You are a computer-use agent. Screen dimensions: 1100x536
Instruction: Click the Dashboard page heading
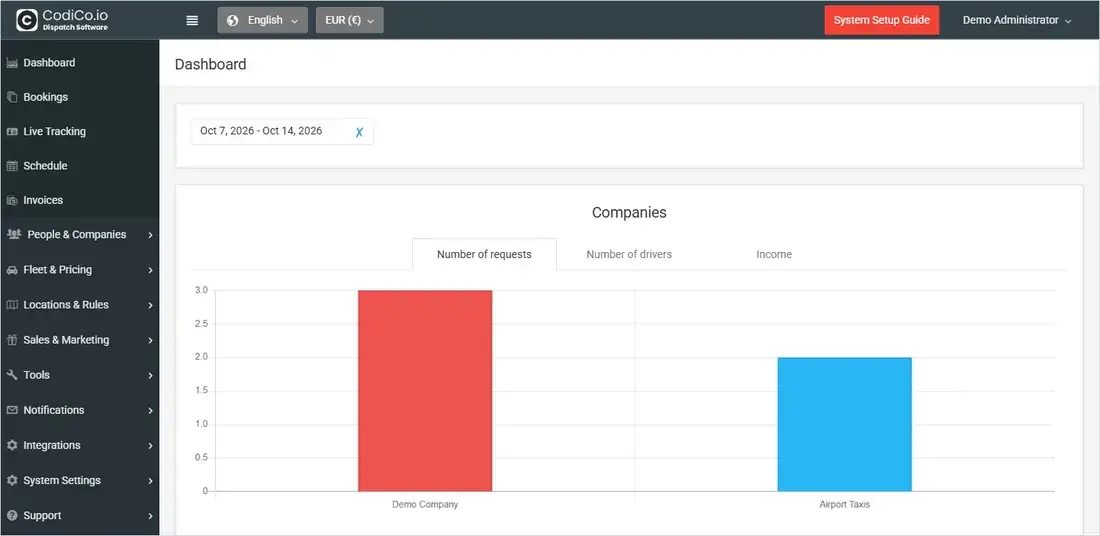[210, 65]
